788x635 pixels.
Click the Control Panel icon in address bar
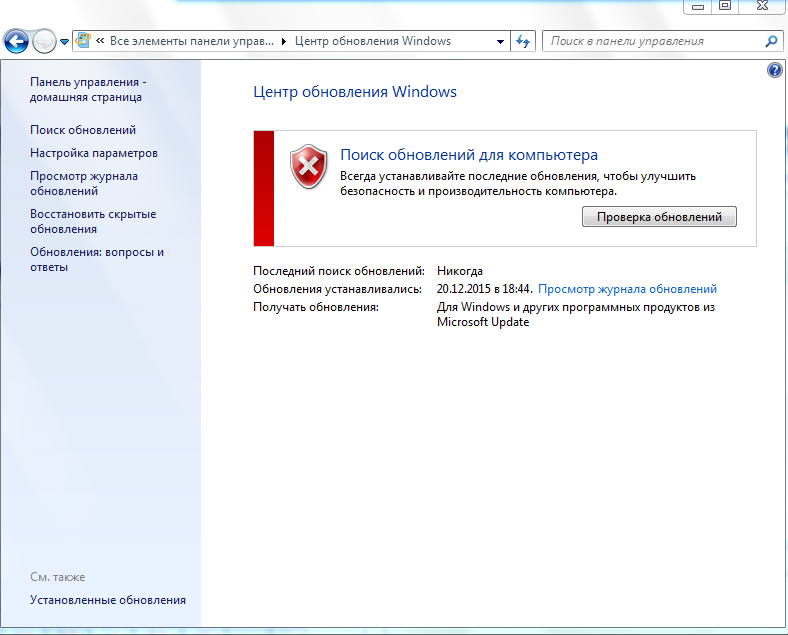pyautogui.click(x=83, y=41)
